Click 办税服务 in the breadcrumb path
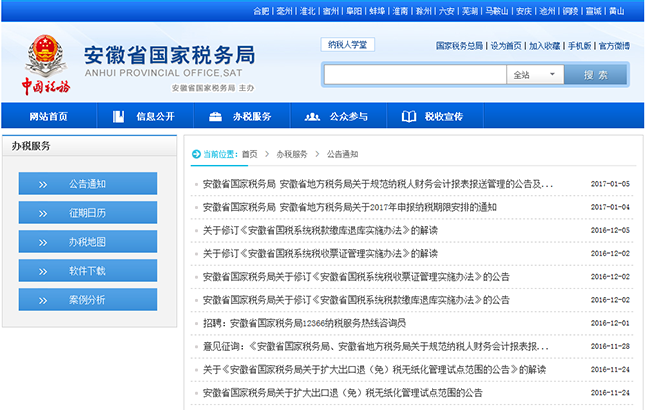This screenshot has width=650, height=410. (292, 154)
